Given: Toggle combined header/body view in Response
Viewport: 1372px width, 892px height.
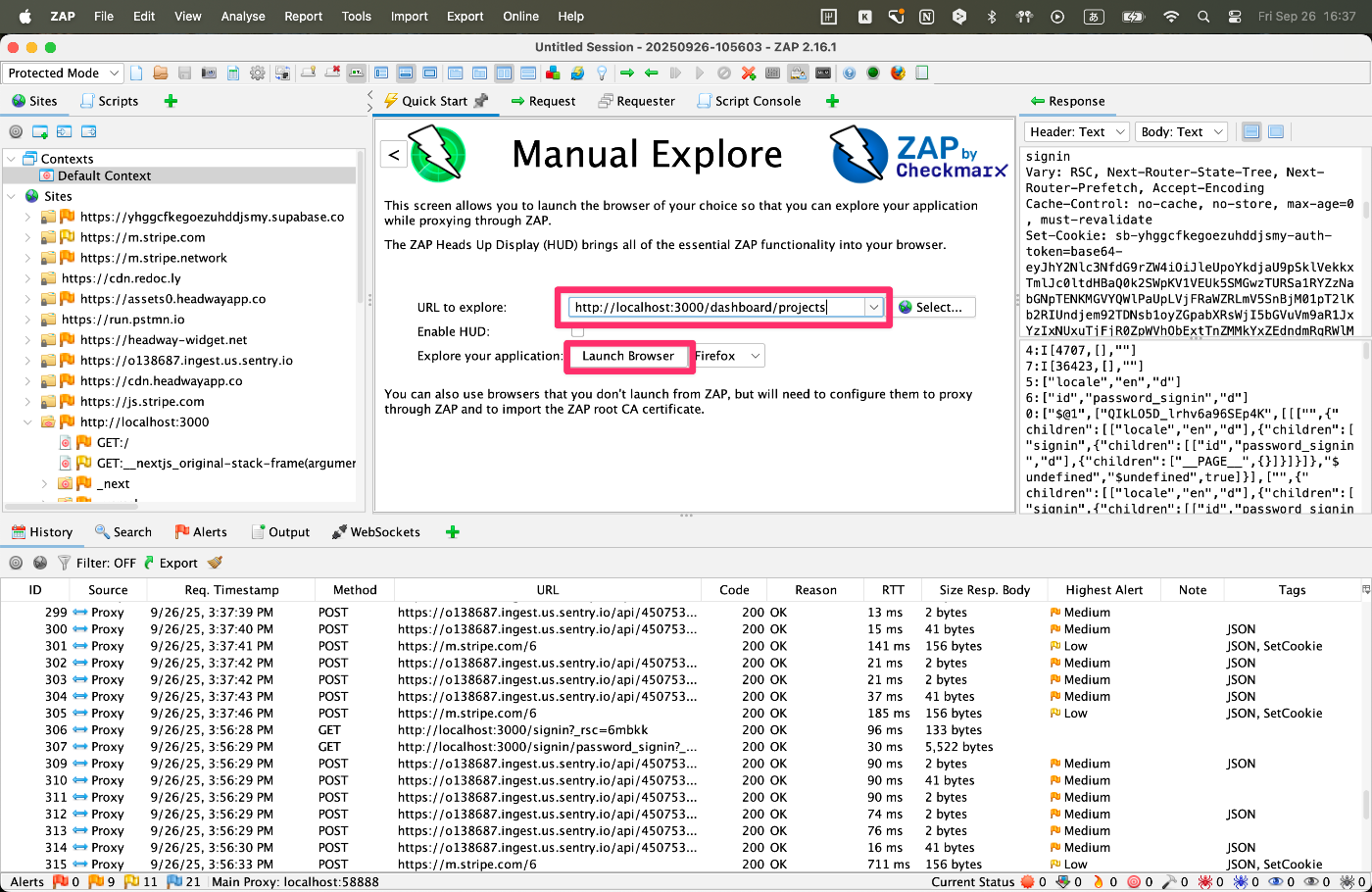Looking at the screenshot, I should tap(1276, 131).
